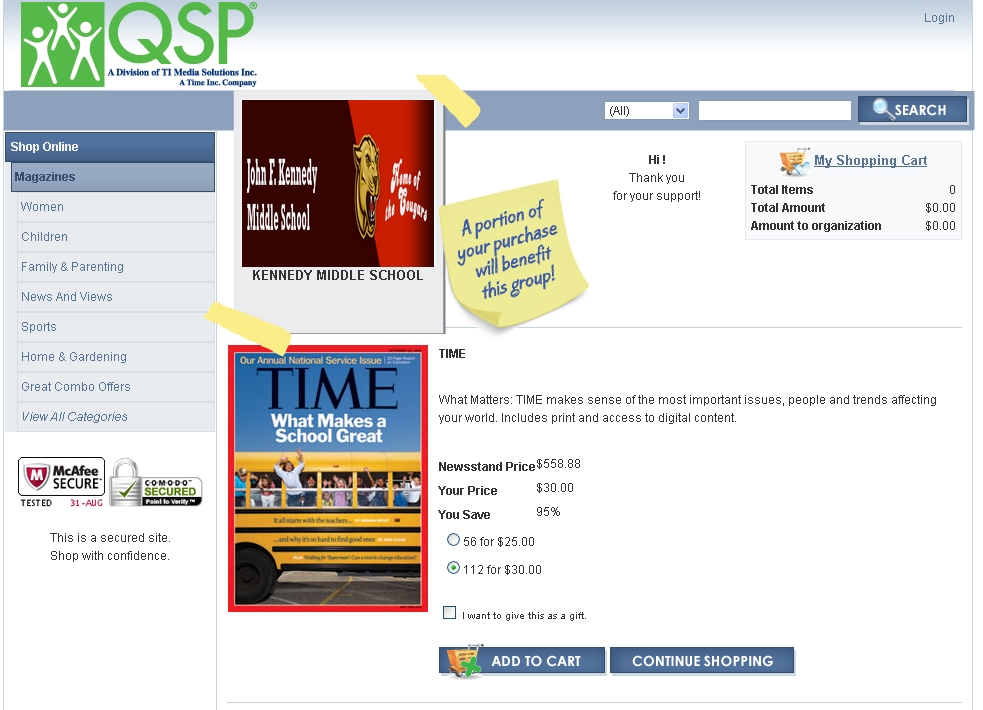Open the Login link

tap(939, 18)
